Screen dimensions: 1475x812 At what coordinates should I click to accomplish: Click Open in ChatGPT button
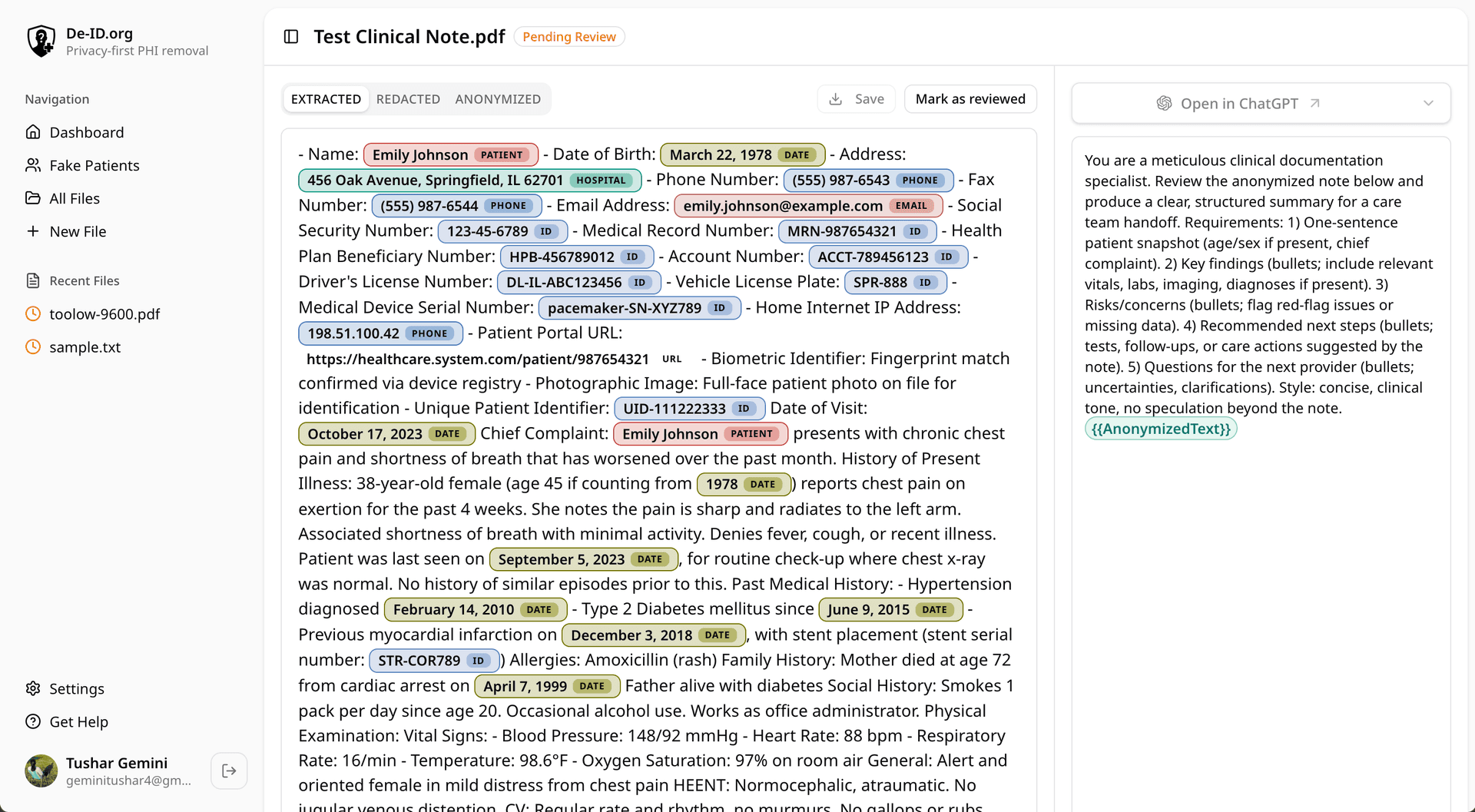point(1238,103)
